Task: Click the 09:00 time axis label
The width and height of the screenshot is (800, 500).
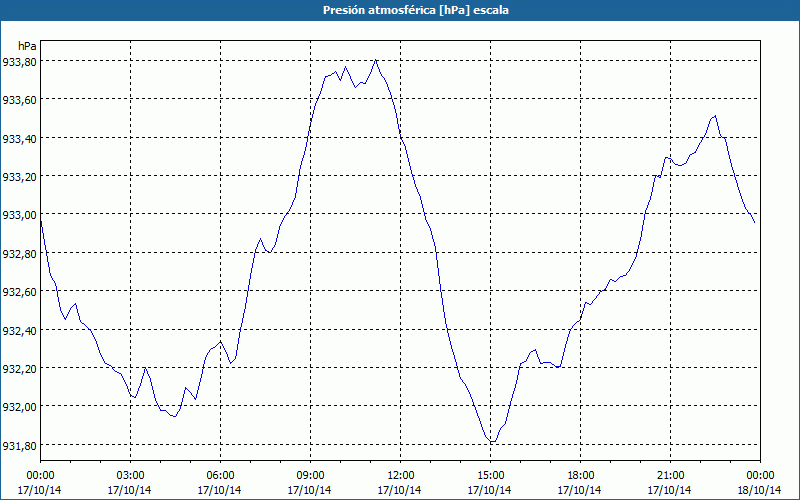Action: pyautogui.click(x=310, y=475)
